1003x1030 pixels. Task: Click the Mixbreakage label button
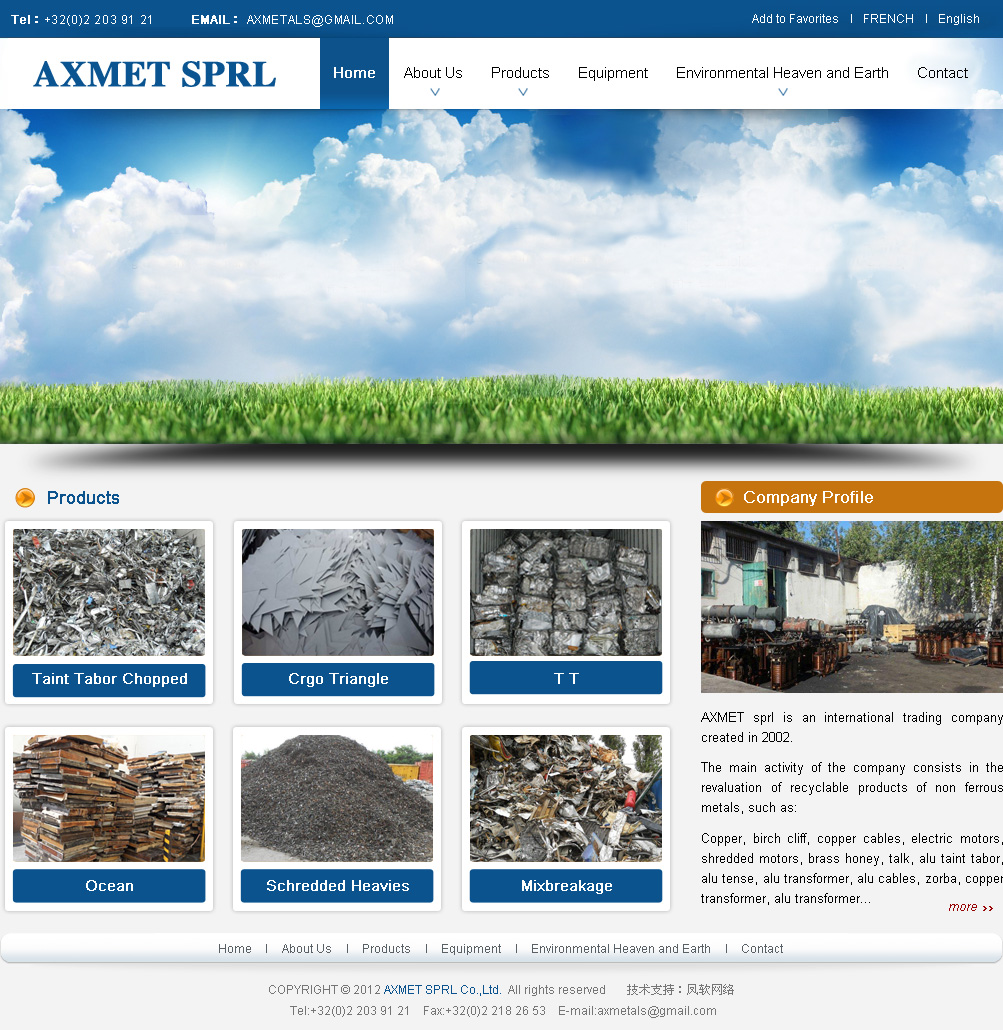566,886
